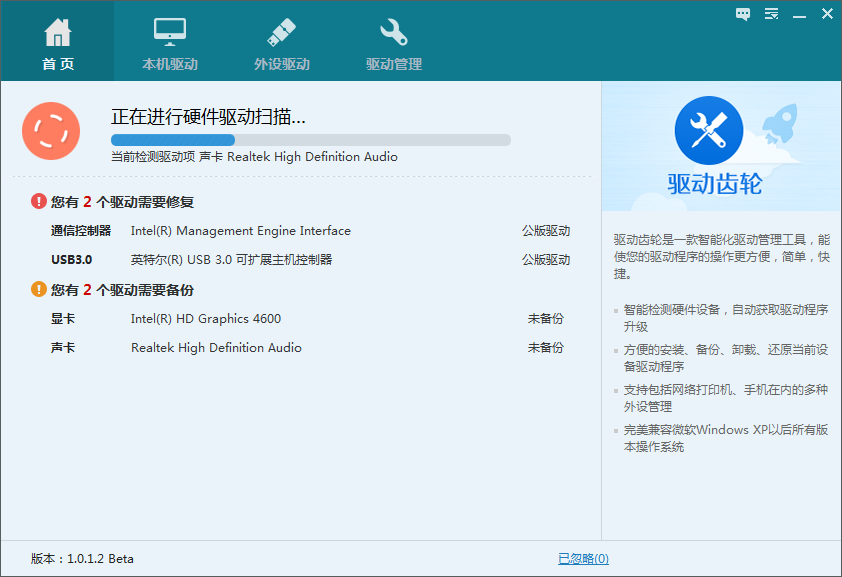Image resolution: width=842 pixels, height=577 pixels.
Task: Select the Realtek High Definition Audio backup row
Action: pos(310,348)
